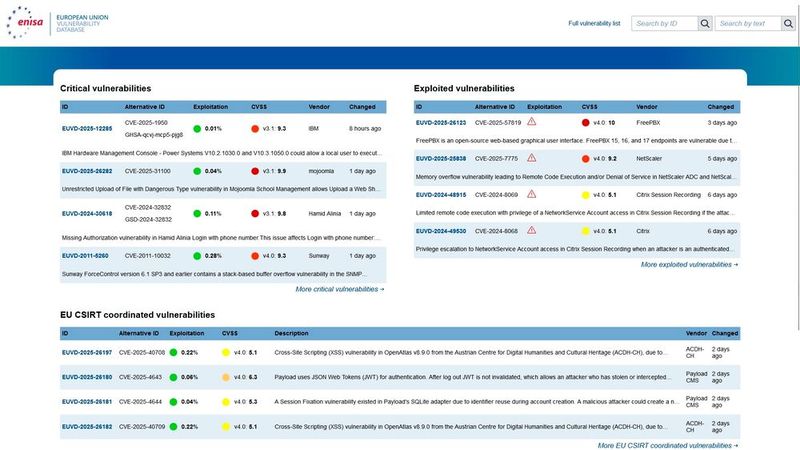This screenshot has width=800, height=450.
Task: Open More critical vulnerabilities link
Action: coord(340,289)
